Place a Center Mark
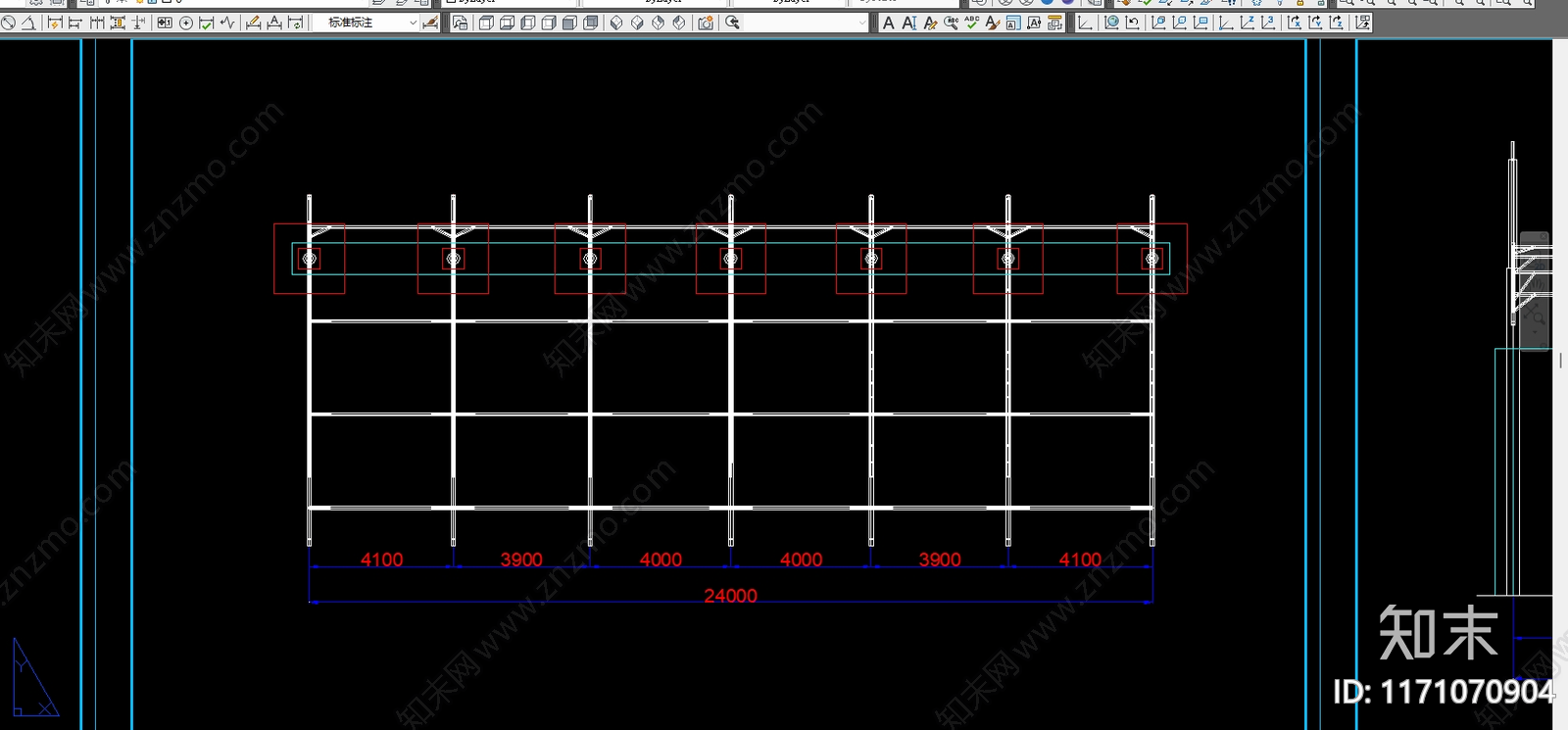1568x730 pixels. coord(186,23)
